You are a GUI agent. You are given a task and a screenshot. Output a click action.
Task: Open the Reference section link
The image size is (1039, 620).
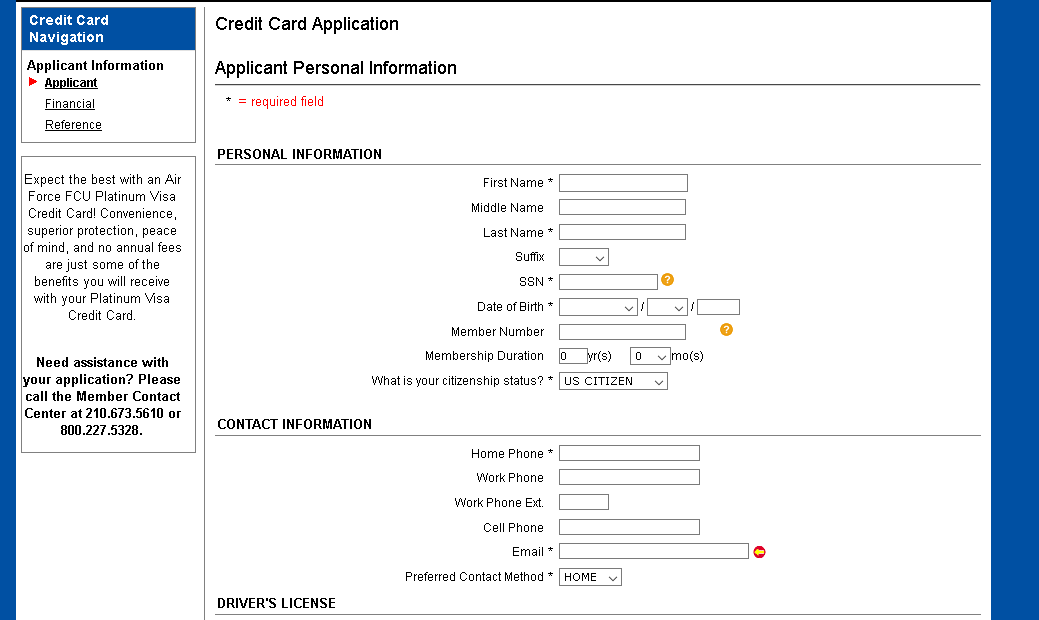[x=73, y=124]
